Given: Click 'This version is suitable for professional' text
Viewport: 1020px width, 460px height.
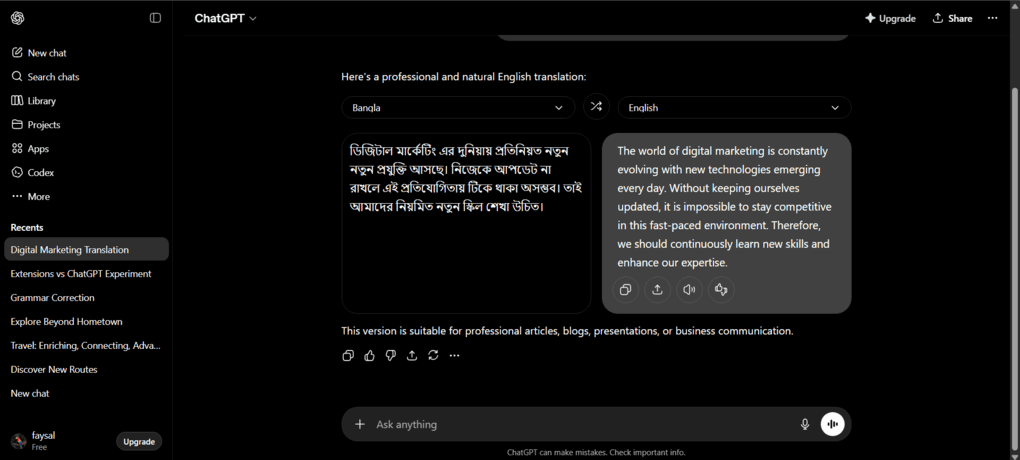Looking at the screenshot, I should point(567,331).
